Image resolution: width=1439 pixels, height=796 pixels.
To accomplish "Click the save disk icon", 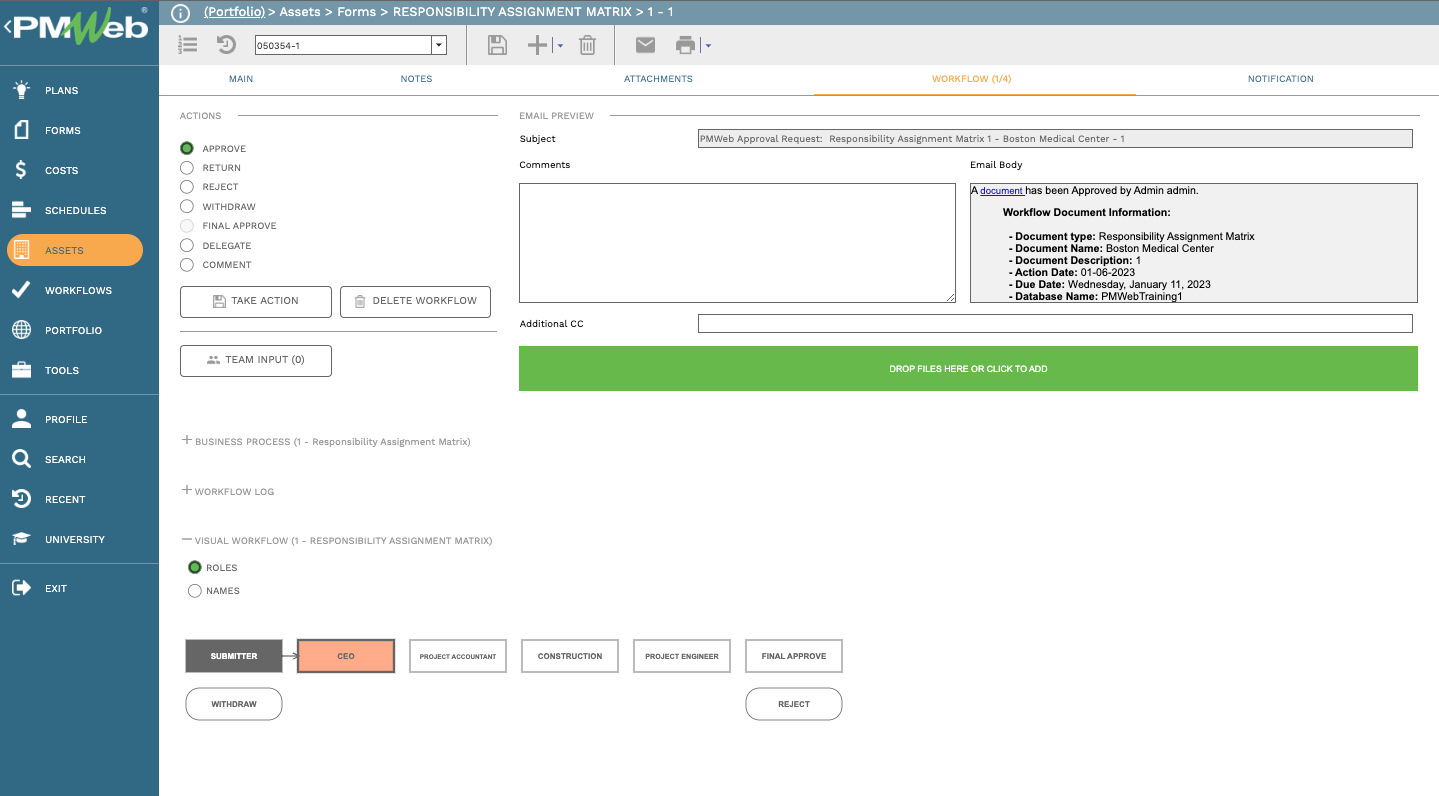I will click(497, 45).
